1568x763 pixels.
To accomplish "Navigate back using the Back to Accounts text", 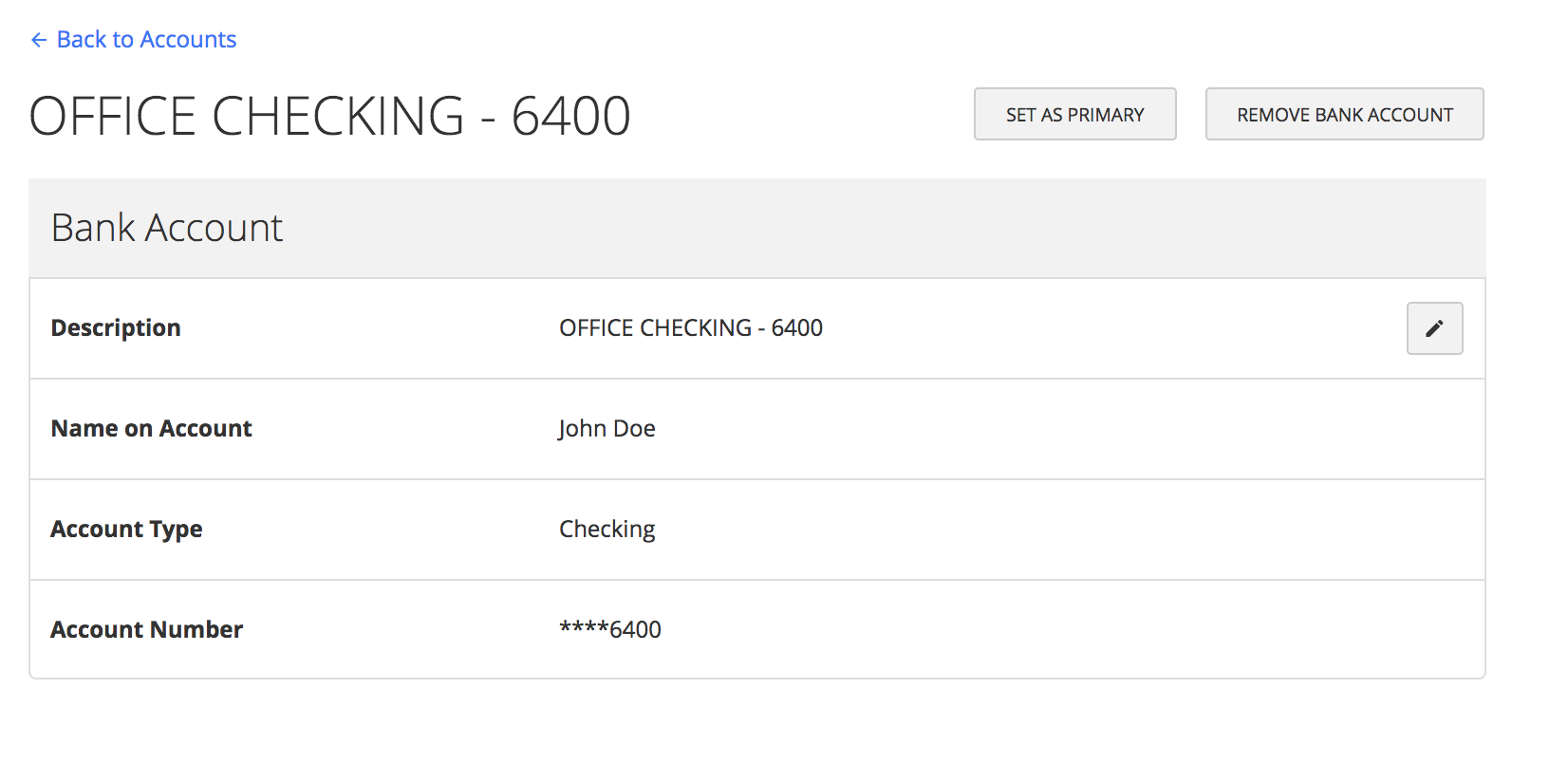I will coord(146,40).
